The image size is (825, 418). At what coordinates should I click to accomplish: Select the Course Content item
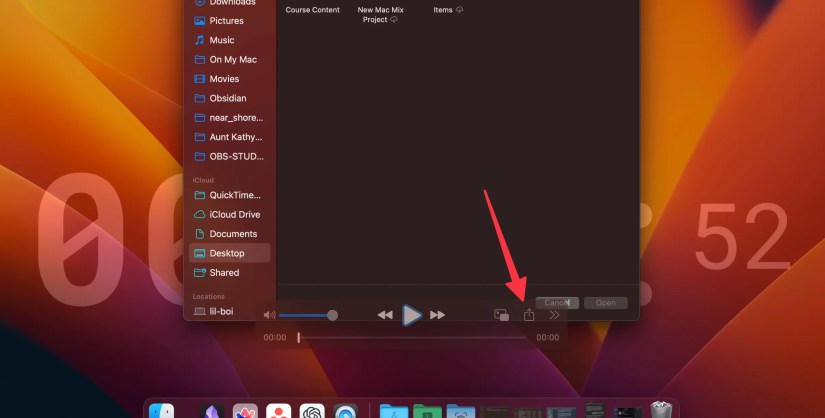click(x=313, y=10)
